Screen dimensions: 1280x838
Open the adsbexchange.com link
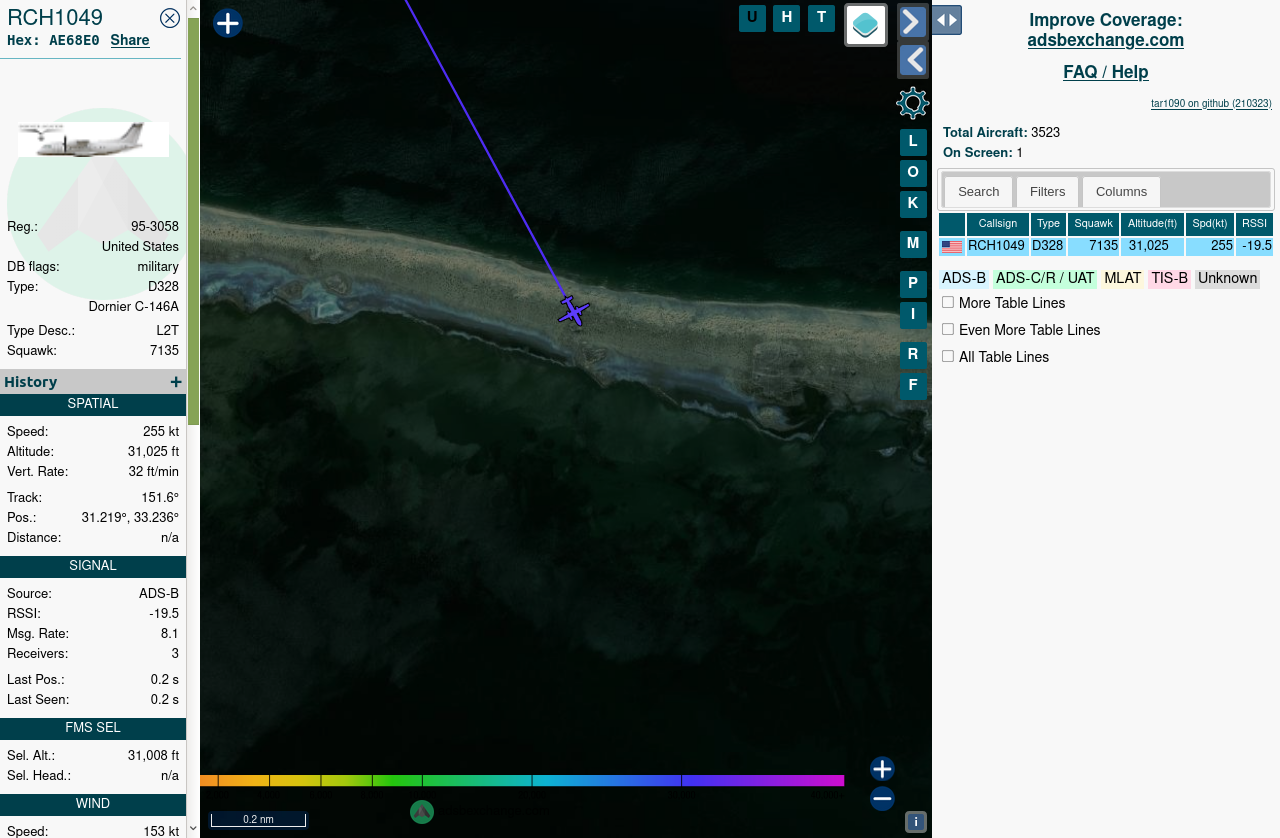pos(1106,40)
